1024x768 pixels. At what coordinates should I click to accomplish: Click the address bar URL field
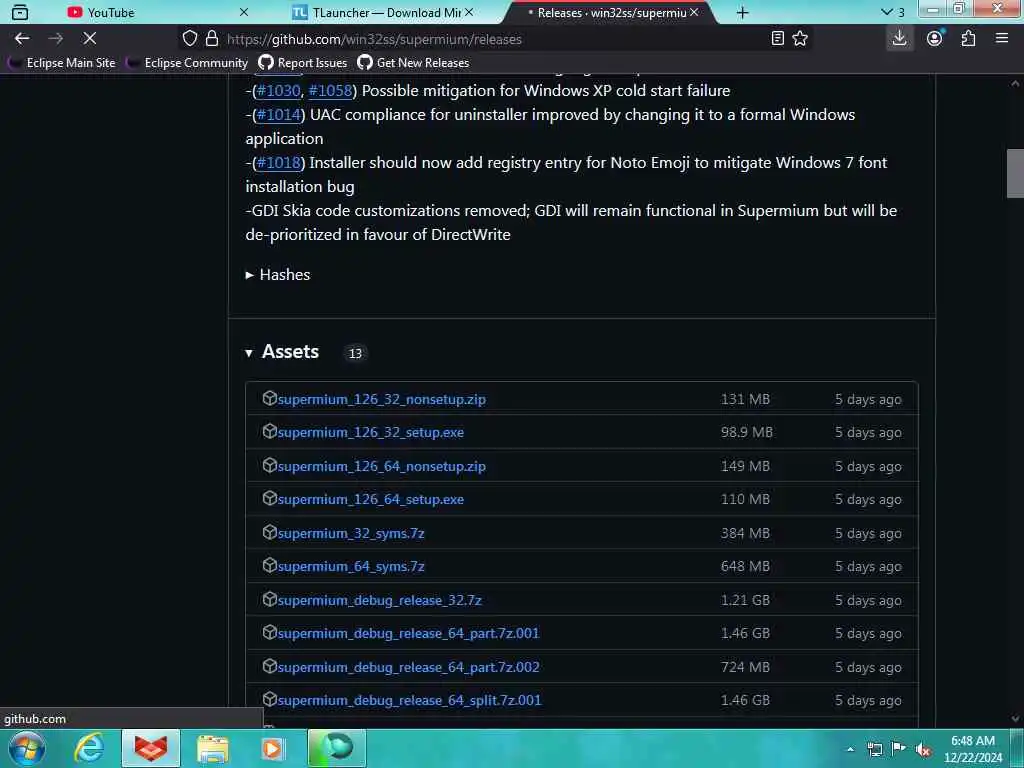(x=496, y=39)
